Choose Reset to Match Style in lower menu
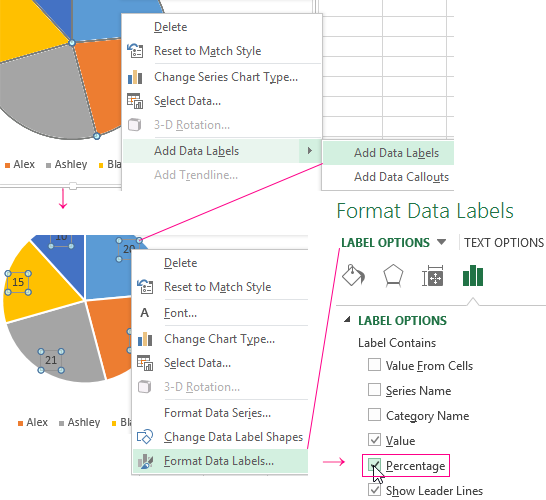The width and height of the screenshot is (546, 500). coord(218,287)
